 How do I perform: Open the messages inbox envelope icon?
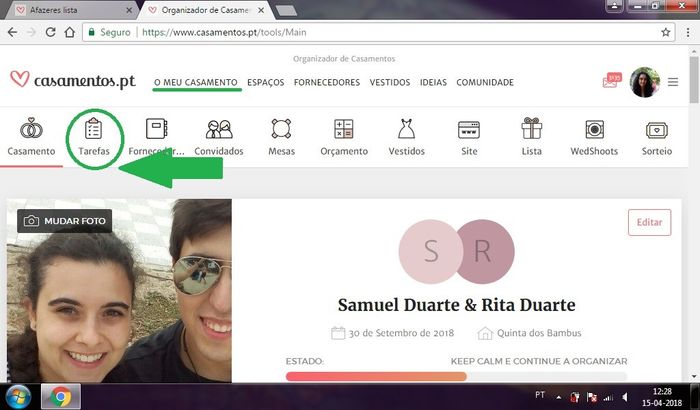point(611,82)
